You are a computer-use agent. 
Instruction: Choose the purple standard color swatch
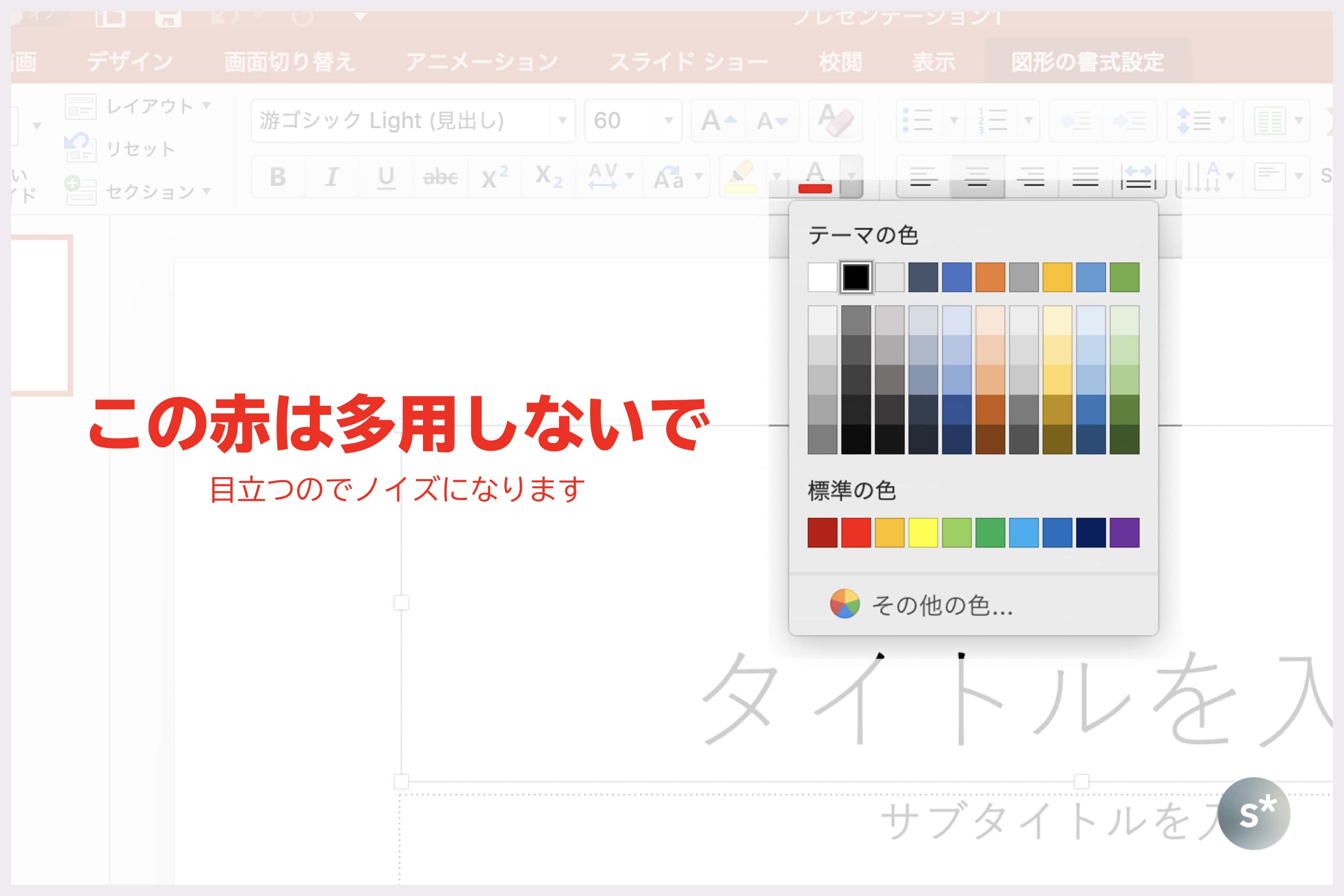tap(1124, 533)
